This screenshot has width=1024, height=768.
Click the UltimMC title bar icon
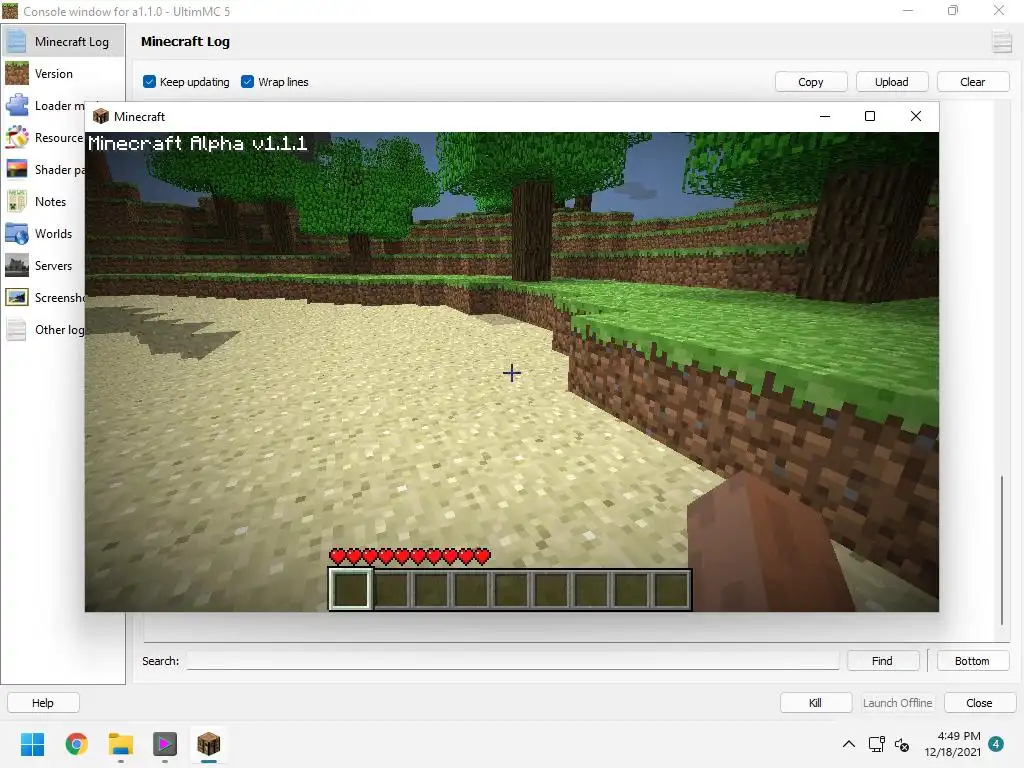point(10,10)
